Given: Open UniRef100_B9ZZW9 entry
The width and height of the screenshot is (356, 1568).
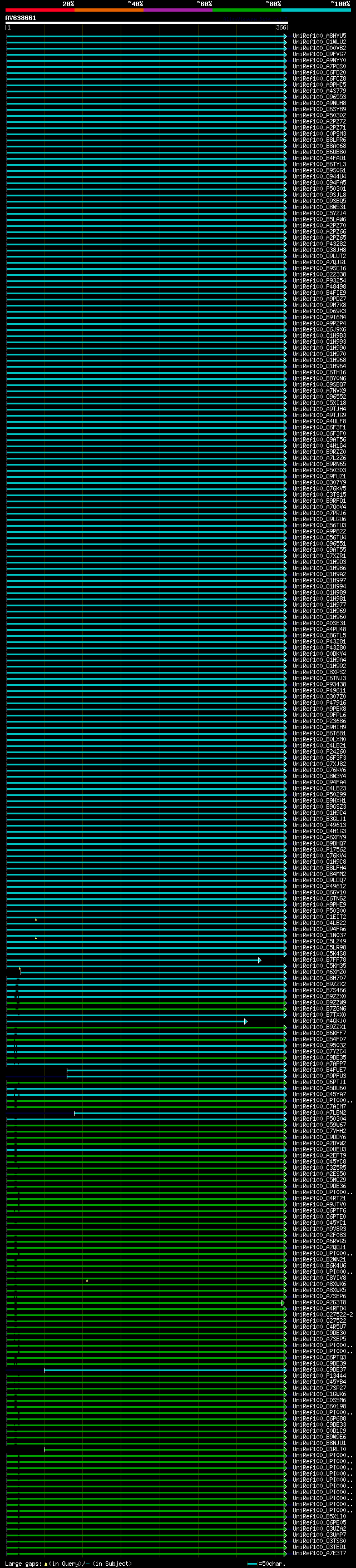Looking at the screenshot, I should pos(319,1002).
